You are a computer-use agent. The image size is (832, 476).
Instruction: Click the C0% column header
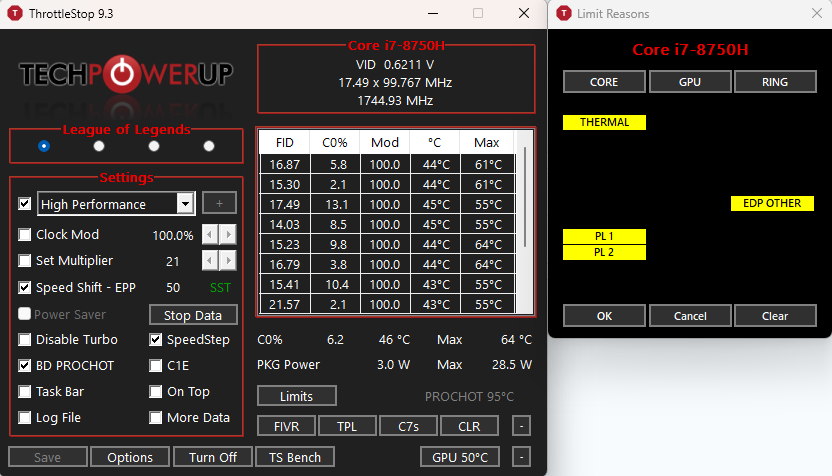(x=335, y=143)
